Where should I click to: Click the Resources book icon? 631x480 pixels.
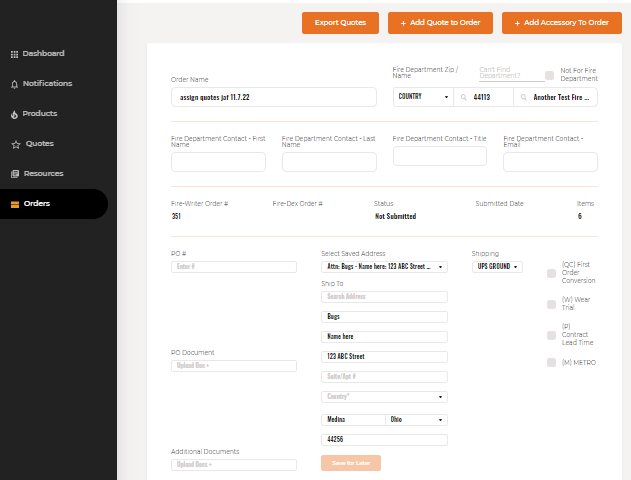(15, 174)
